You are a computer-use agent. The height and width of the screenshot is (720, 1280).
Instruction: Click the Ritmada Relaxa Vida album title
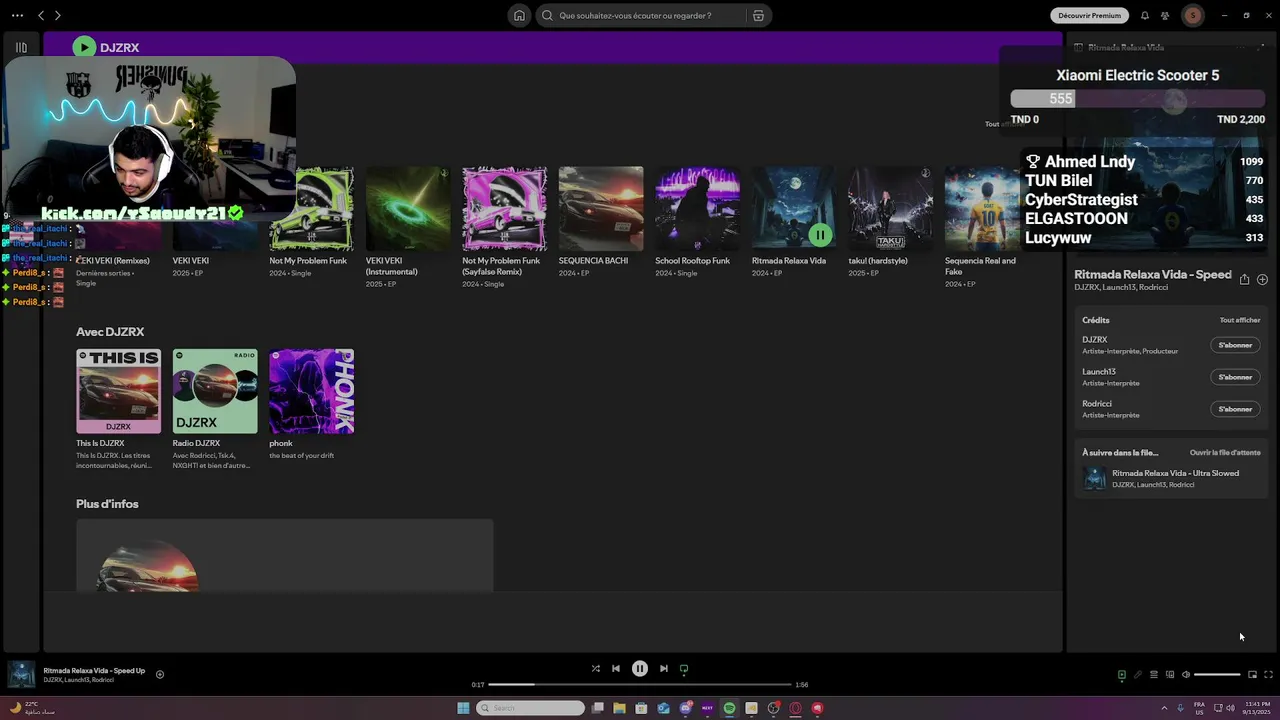pos(789,261)
